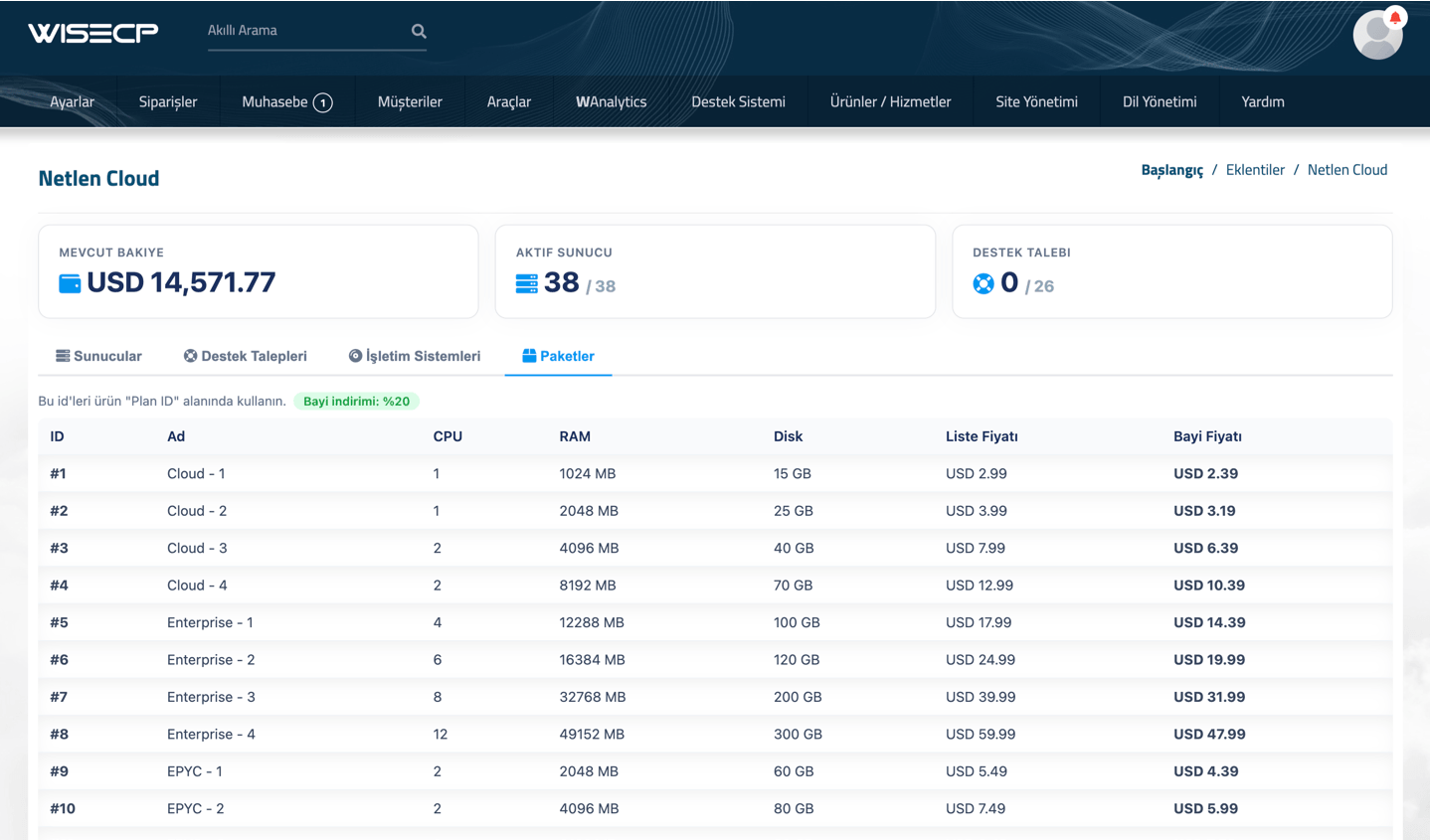Screen dimensions: 1430x840
Task: Go to Başlangıç breadcrumb link
Action: pyautogui.click(x=1171, y=170)
